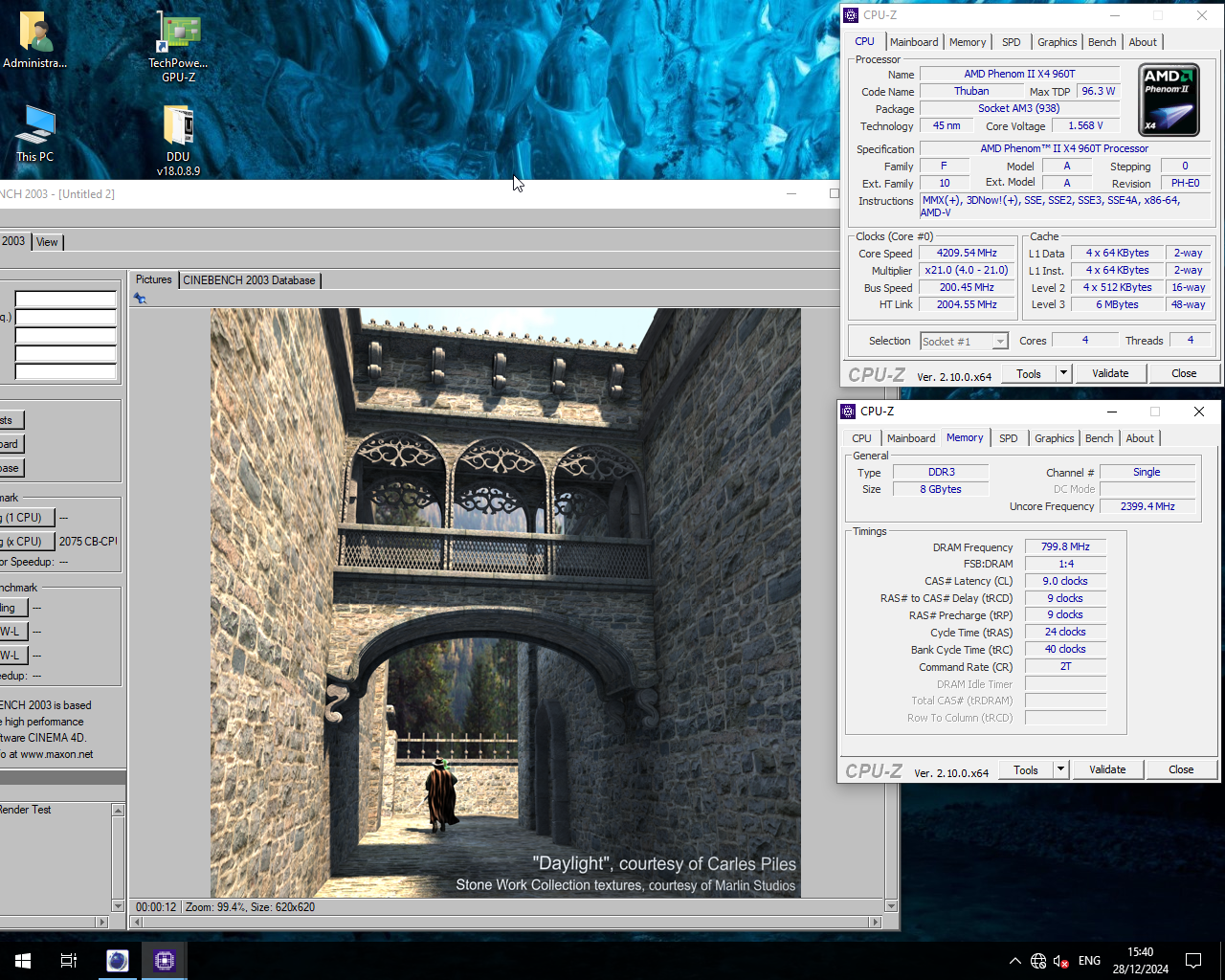Click the Core Voltage value 1.568 V
This screenshot has height=980, width=1225.
click(1085, 125)
